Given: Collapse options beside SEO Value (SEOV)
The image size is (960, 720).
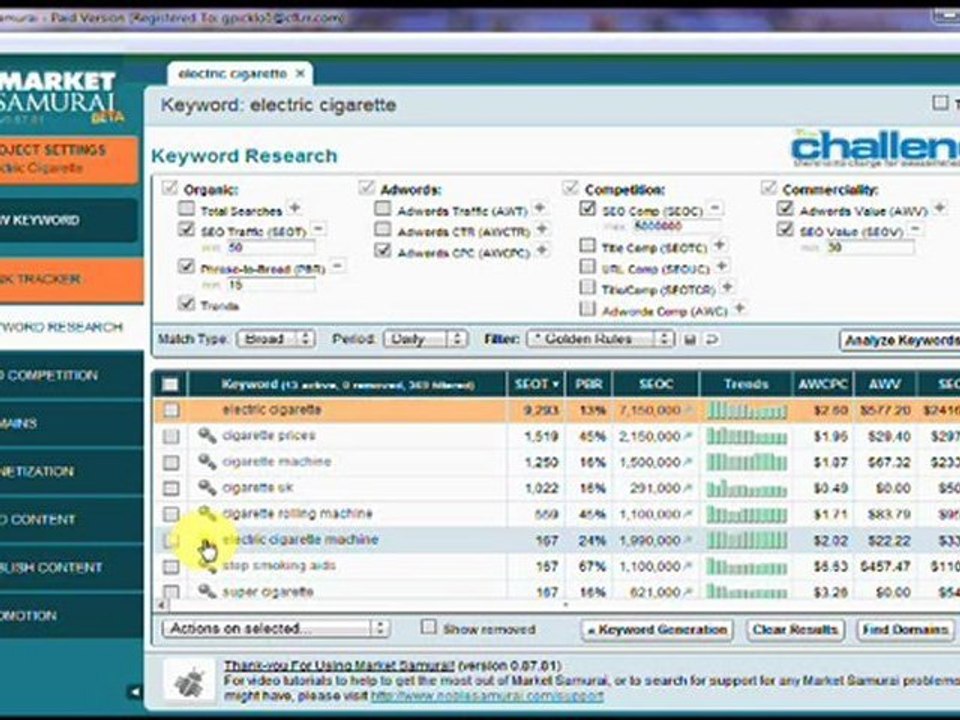Looking at the screenshot, I should pos(915,229).
